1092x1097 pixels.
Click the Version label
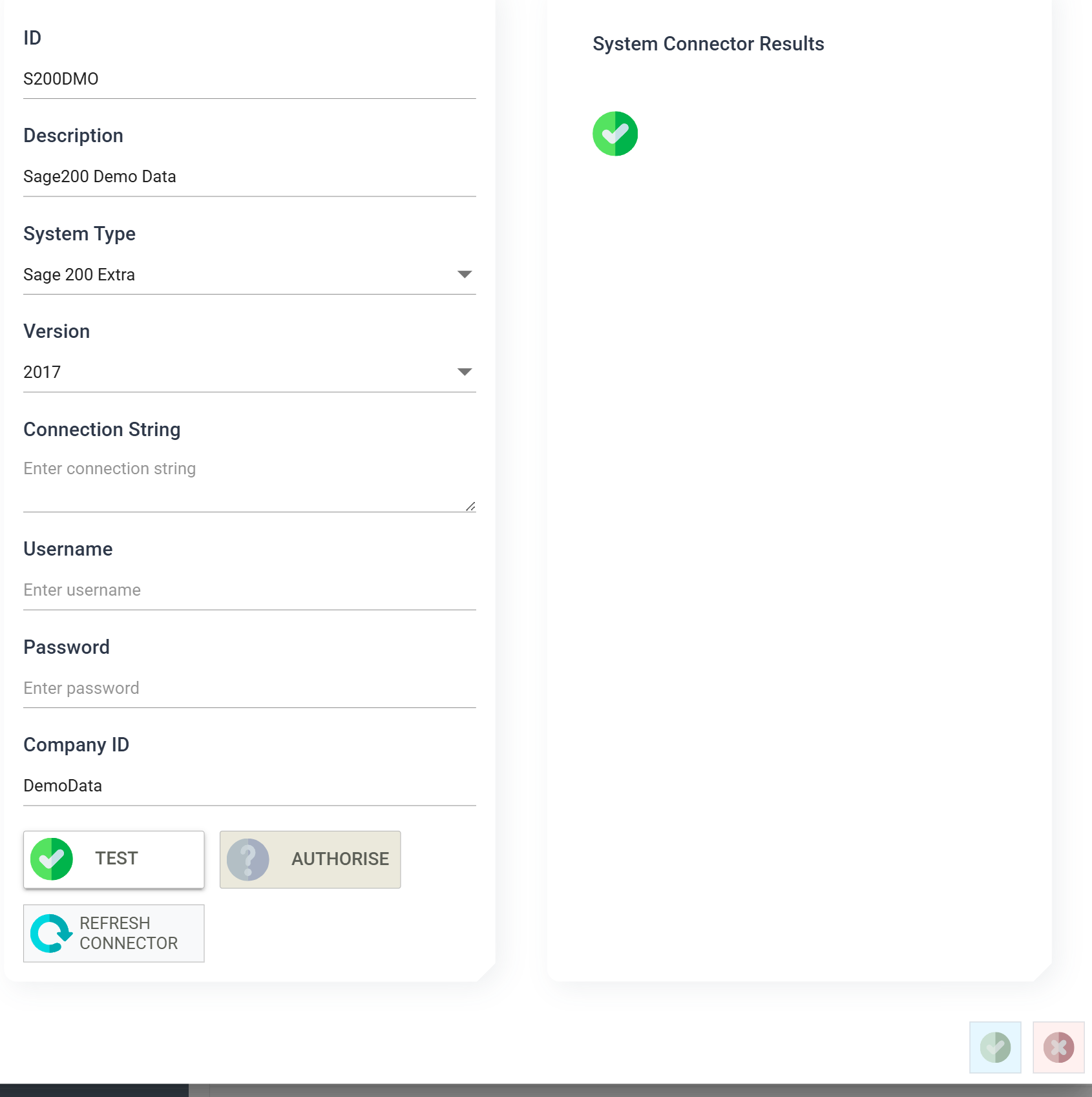click(57, 331)
